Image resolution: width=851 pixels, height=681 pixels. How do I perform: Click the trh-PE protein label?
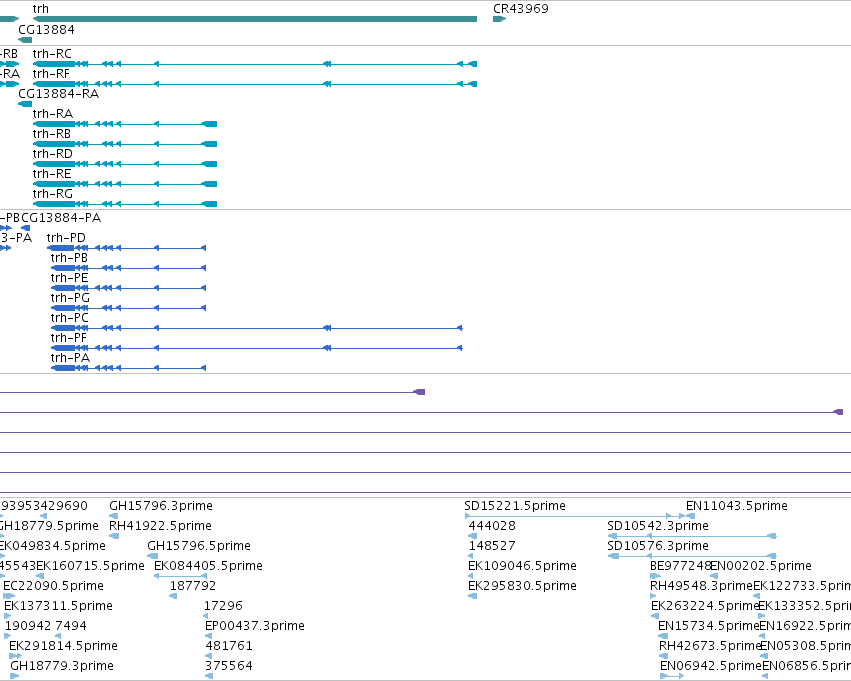pos(69,278)
